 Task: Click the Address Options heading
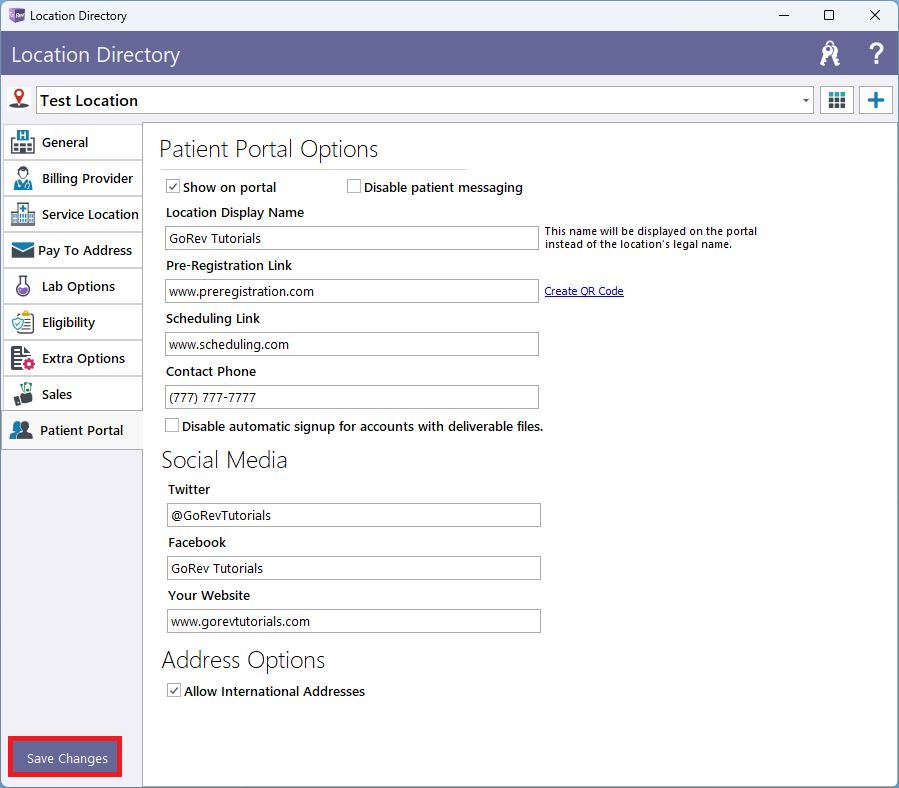point(243,660)
